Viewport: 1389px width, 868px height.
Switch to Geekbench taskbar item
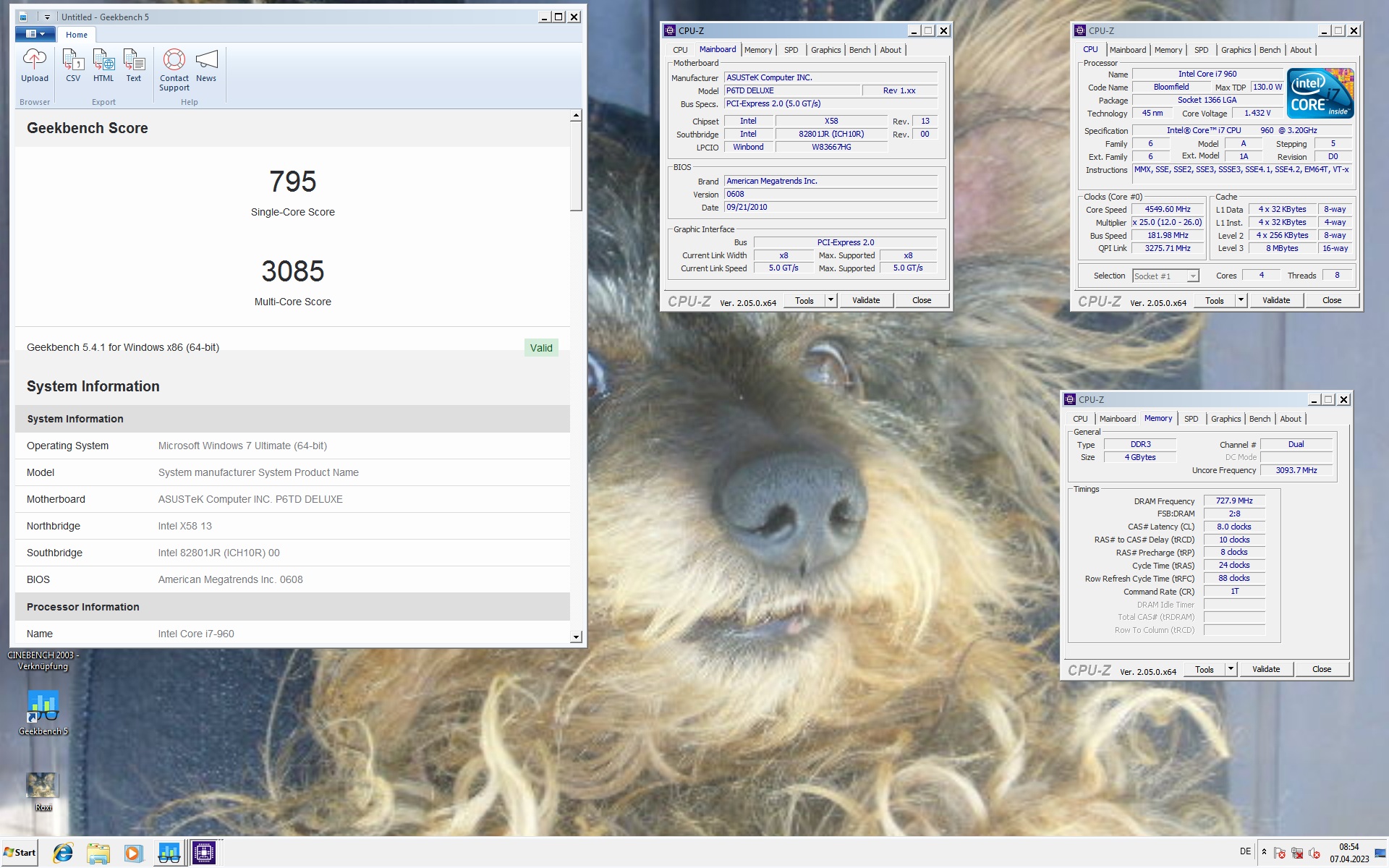pos(169,854)
